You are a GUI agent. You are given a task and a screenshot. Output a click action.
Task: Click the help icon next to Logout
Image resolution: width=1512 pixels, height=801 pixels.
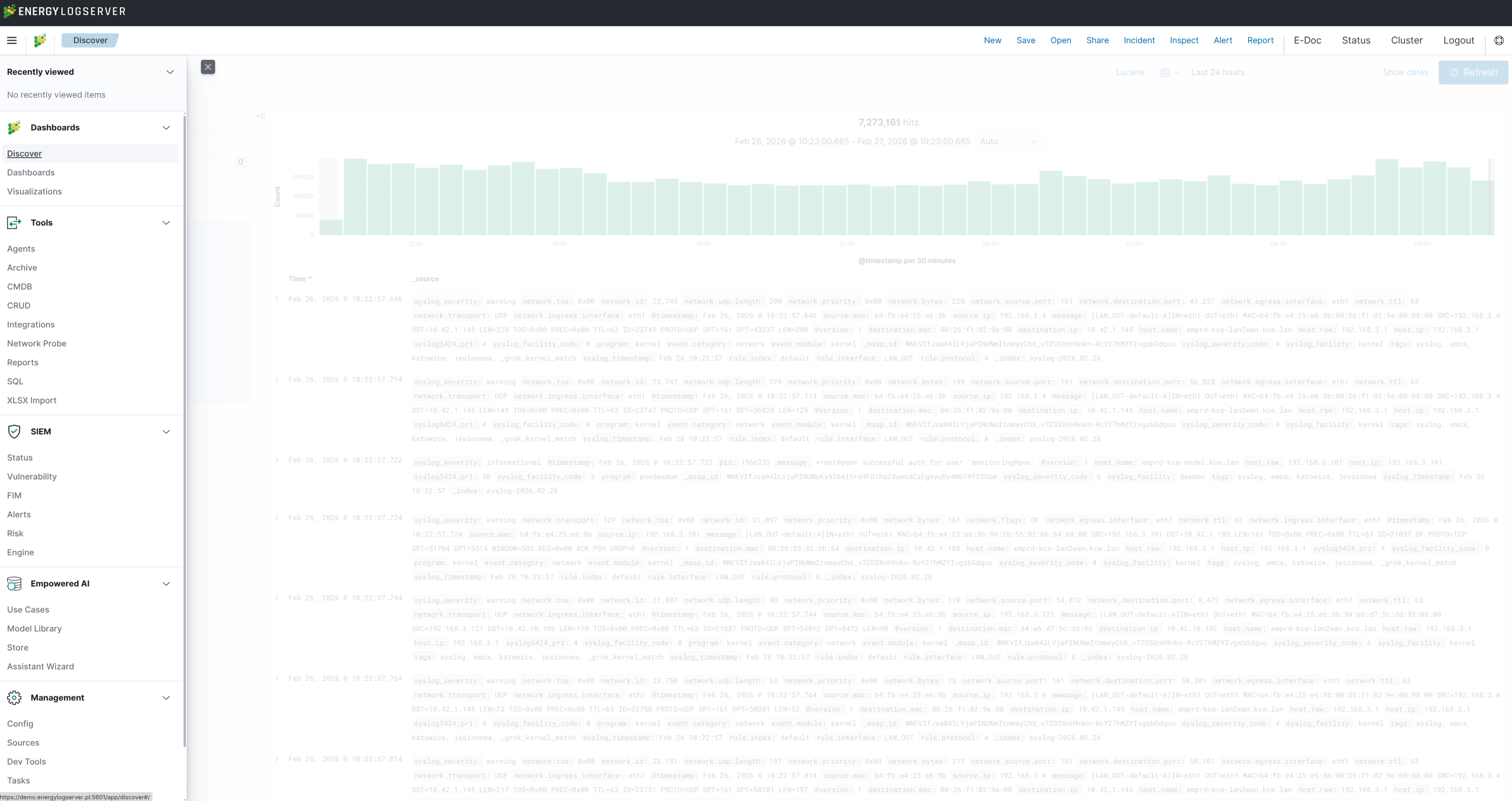1499,41
